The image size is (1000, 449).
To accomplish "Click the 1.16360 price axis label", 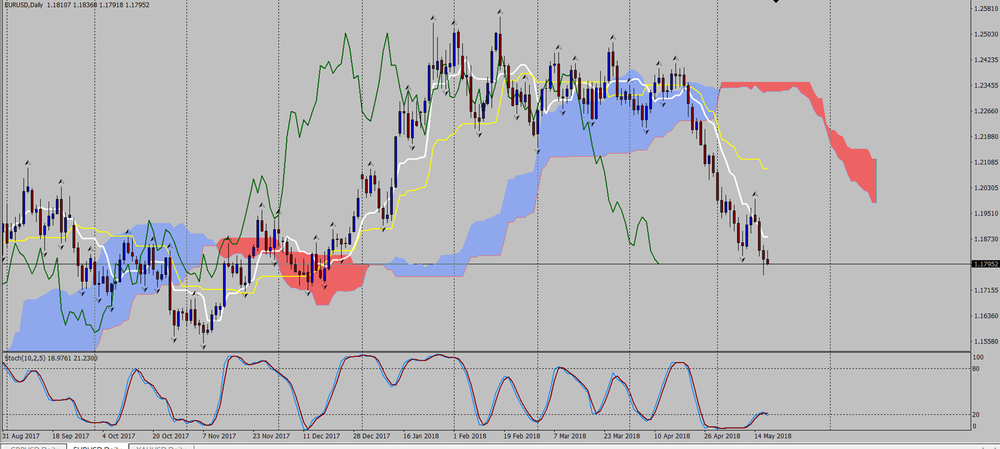I will coord(984,316).
